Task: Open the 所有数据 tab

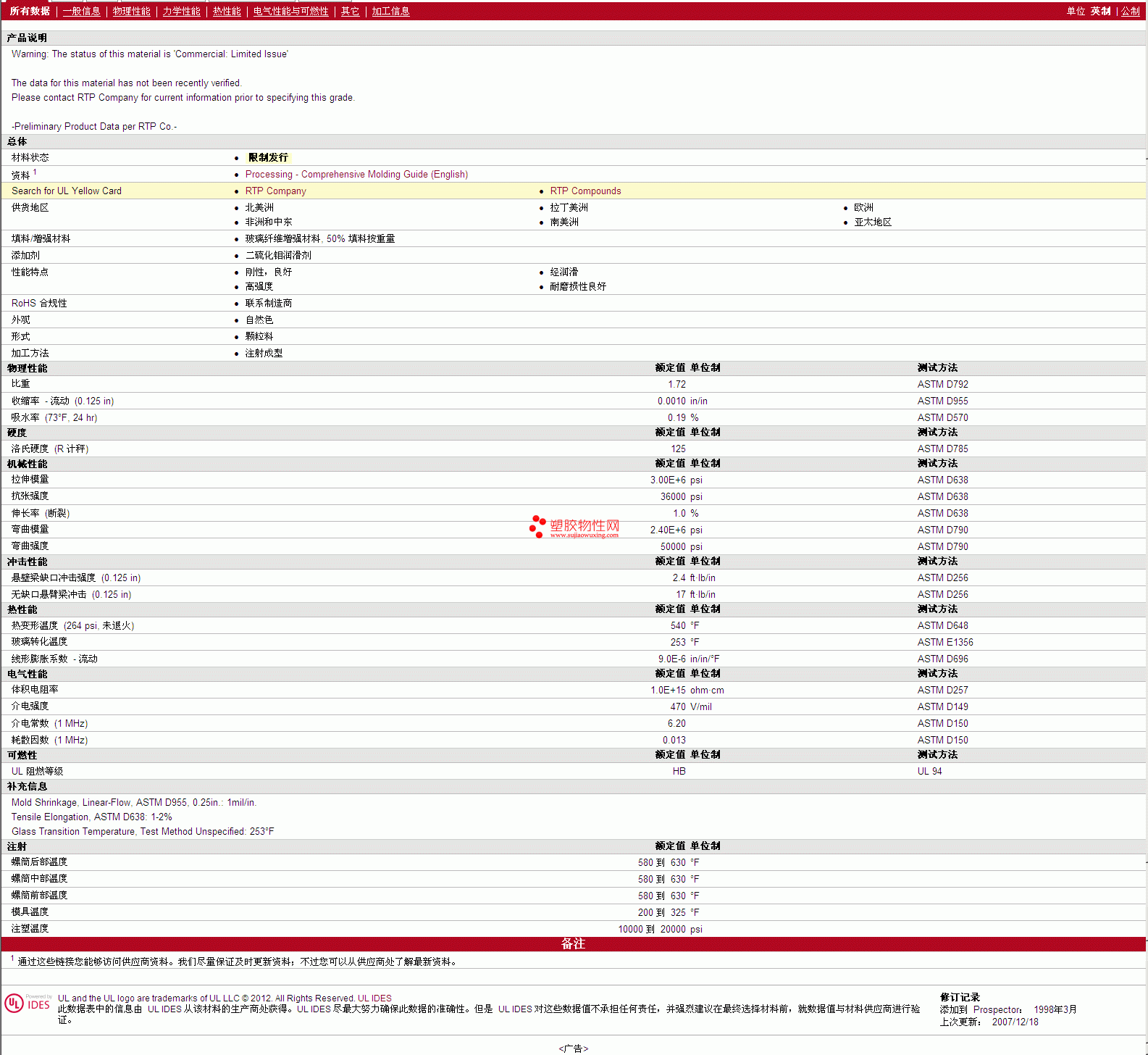Action: [x=30, y=11]
